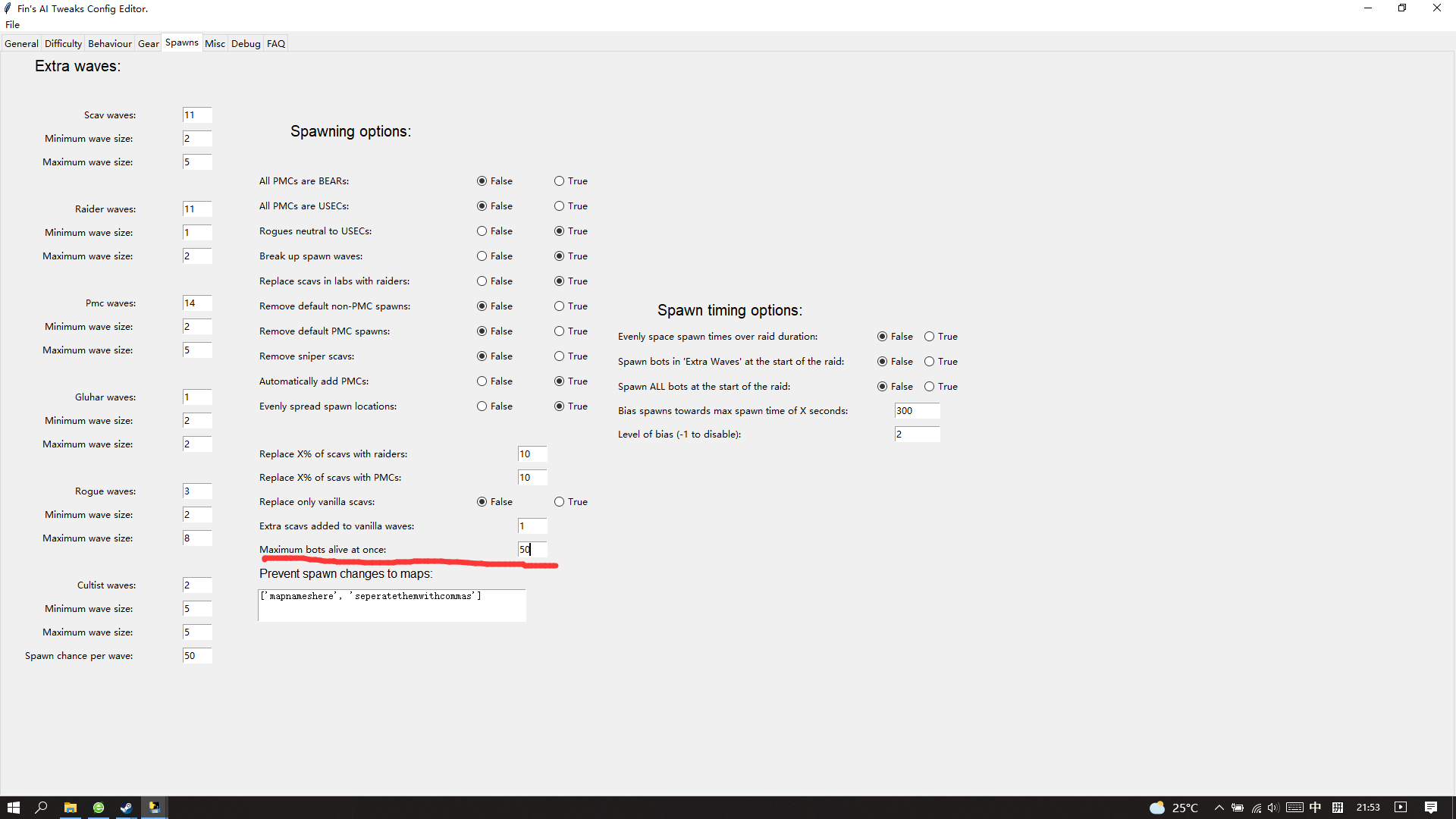Open the Wi-Fi network tray icon
Screen dimensions: 1456x819
click(1256, 808)
